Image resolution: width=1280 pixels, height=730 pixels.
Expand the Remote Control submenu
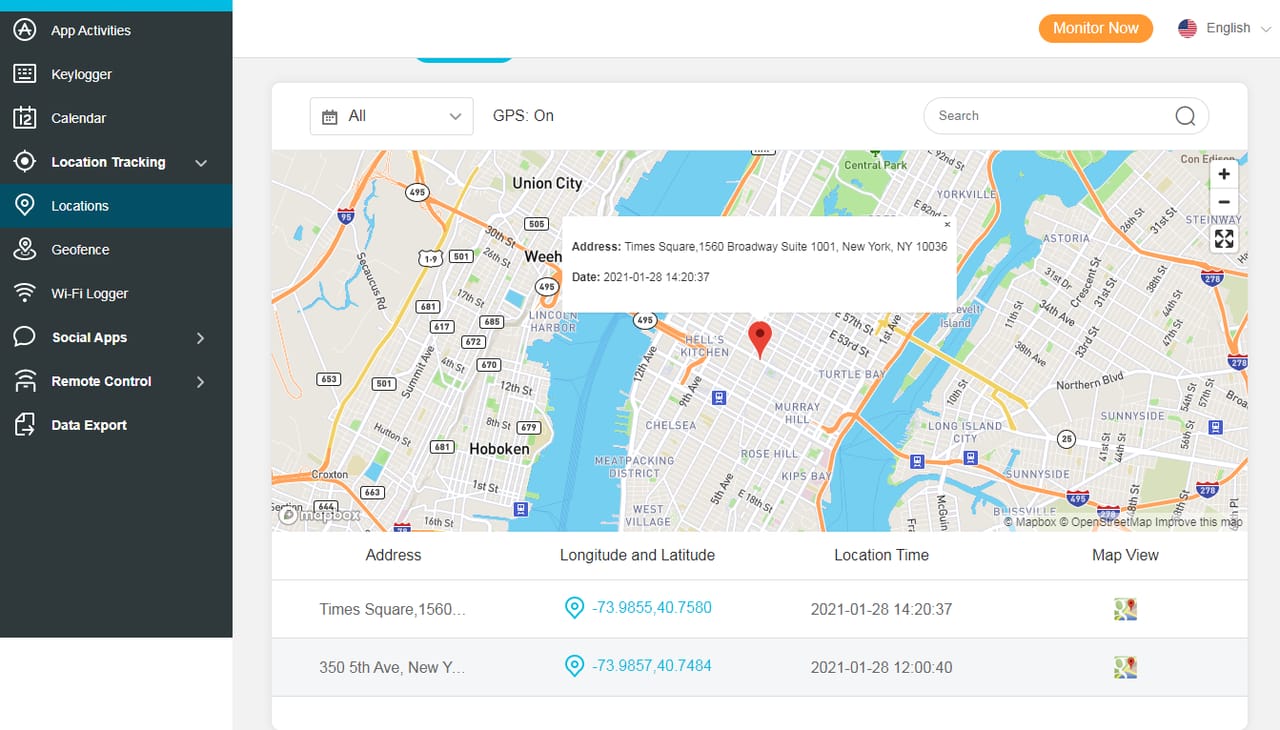201,382
